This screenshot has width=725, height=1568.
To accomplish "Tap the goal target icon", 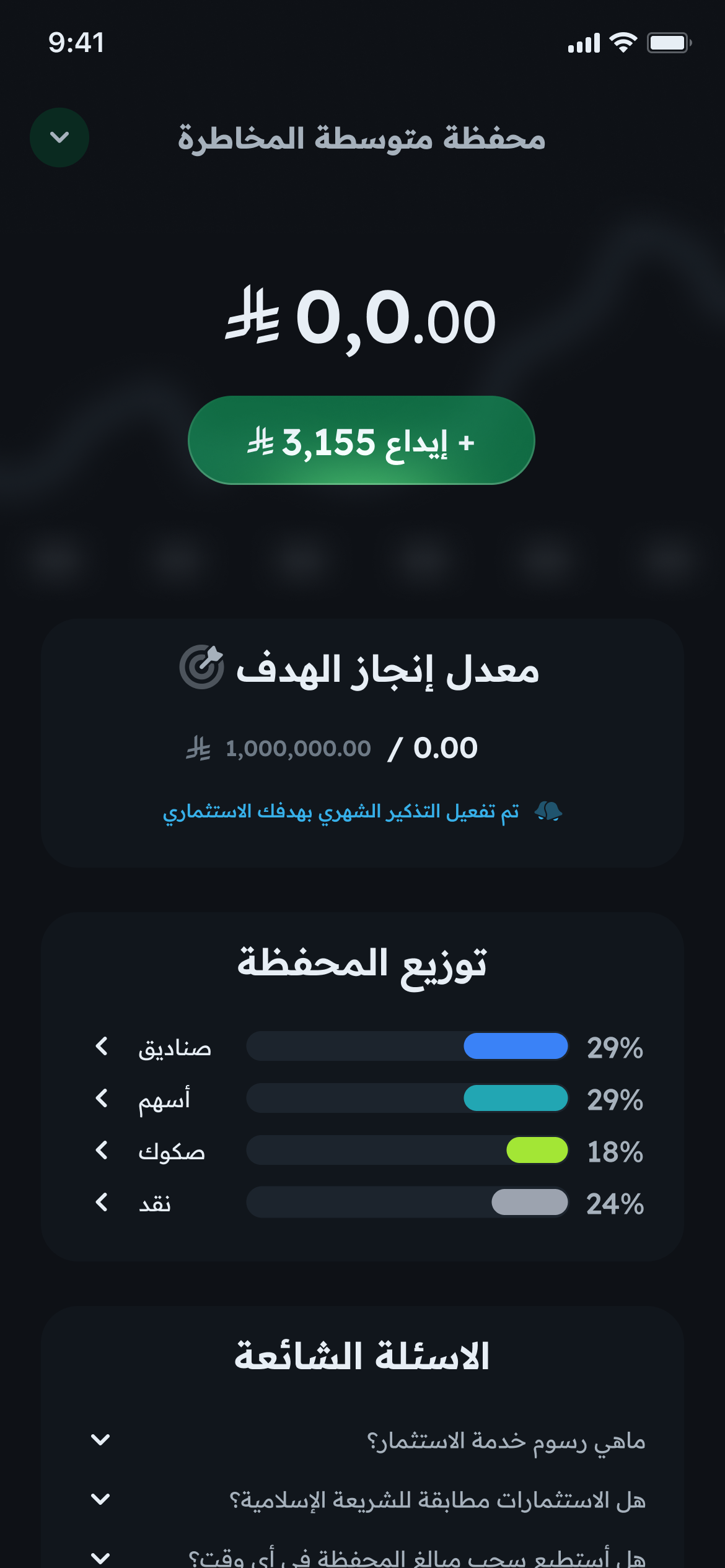I will [x=201, y=667].
